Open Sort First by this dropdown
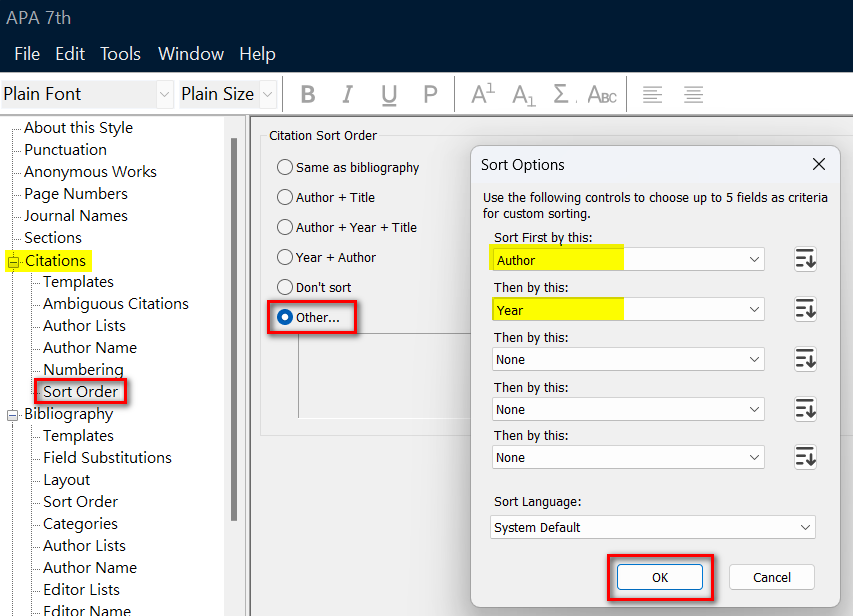The height and width of the screenshot is (616, 853). click(628, 260)
